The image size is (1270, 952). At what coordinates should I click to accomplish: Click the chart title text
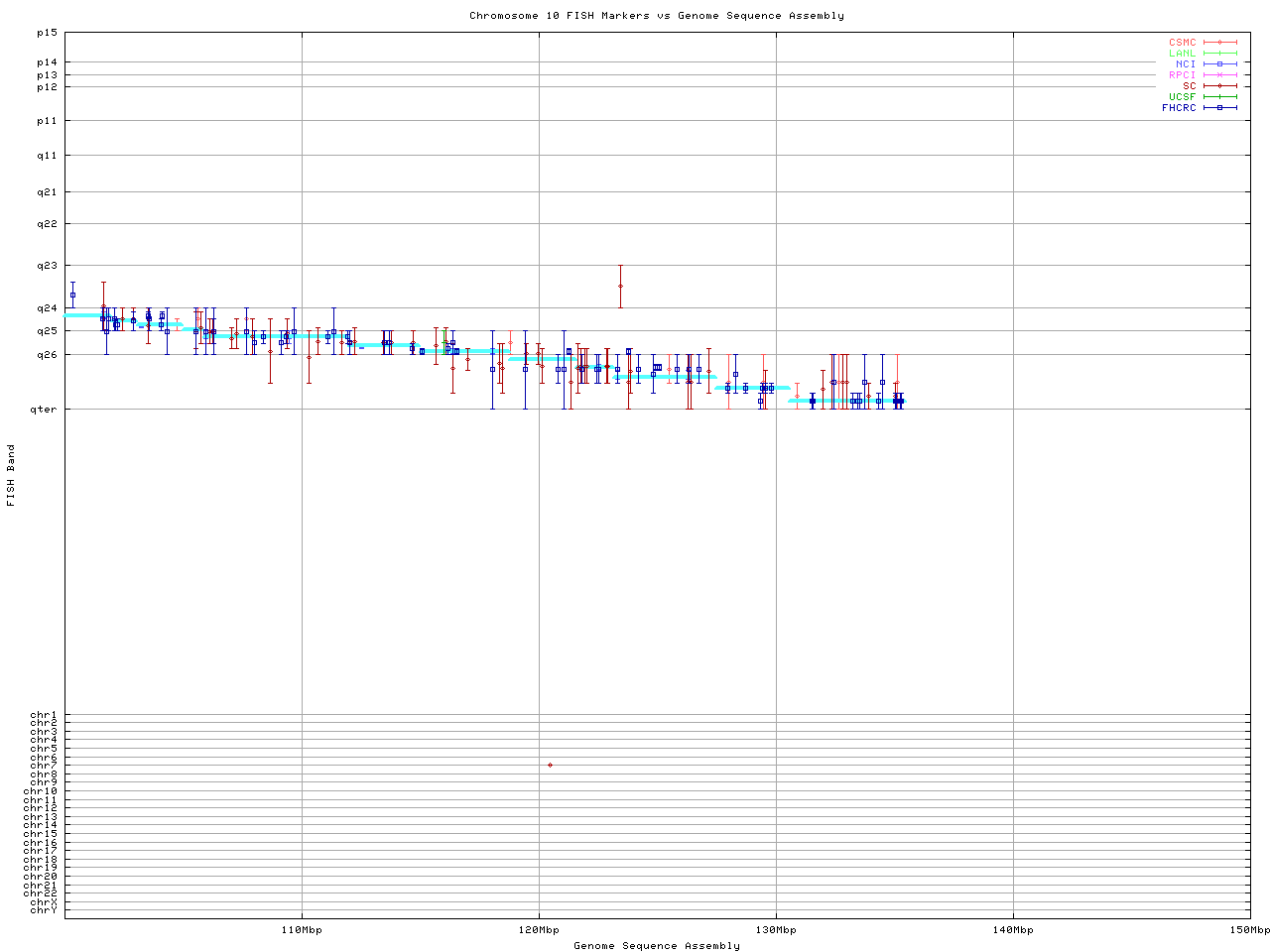tap(656, 16)
